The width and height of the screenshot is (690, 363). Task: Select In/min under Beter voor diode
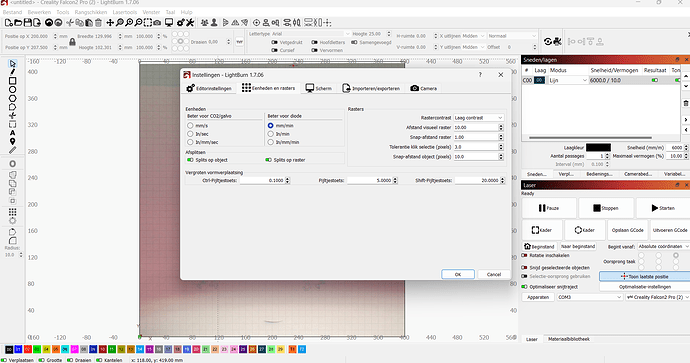[271, 134]
